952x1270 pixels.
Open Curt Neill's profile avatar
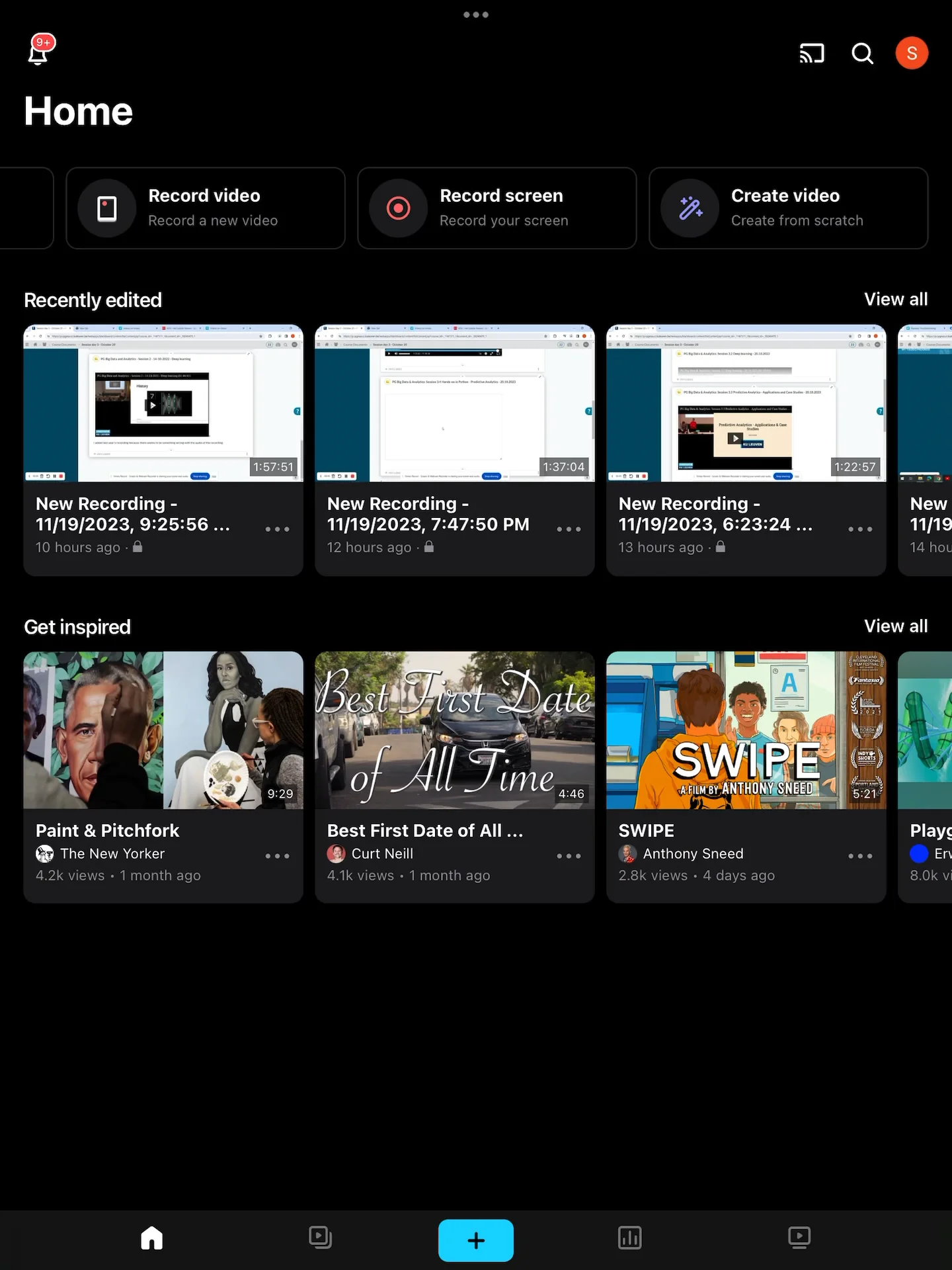tap(337, 854)
